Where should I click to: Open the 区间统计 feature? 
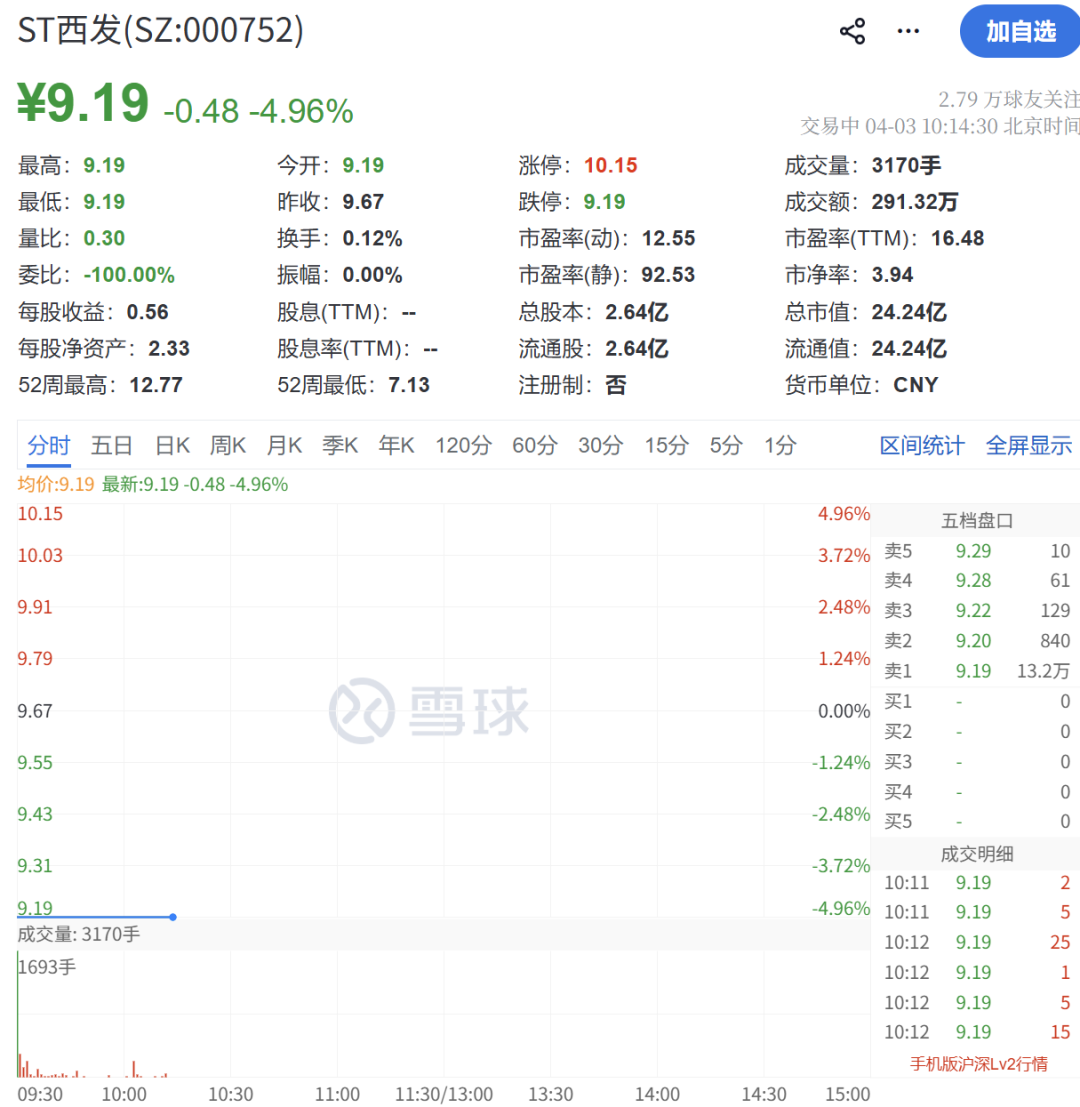click(x=921, y=445)
